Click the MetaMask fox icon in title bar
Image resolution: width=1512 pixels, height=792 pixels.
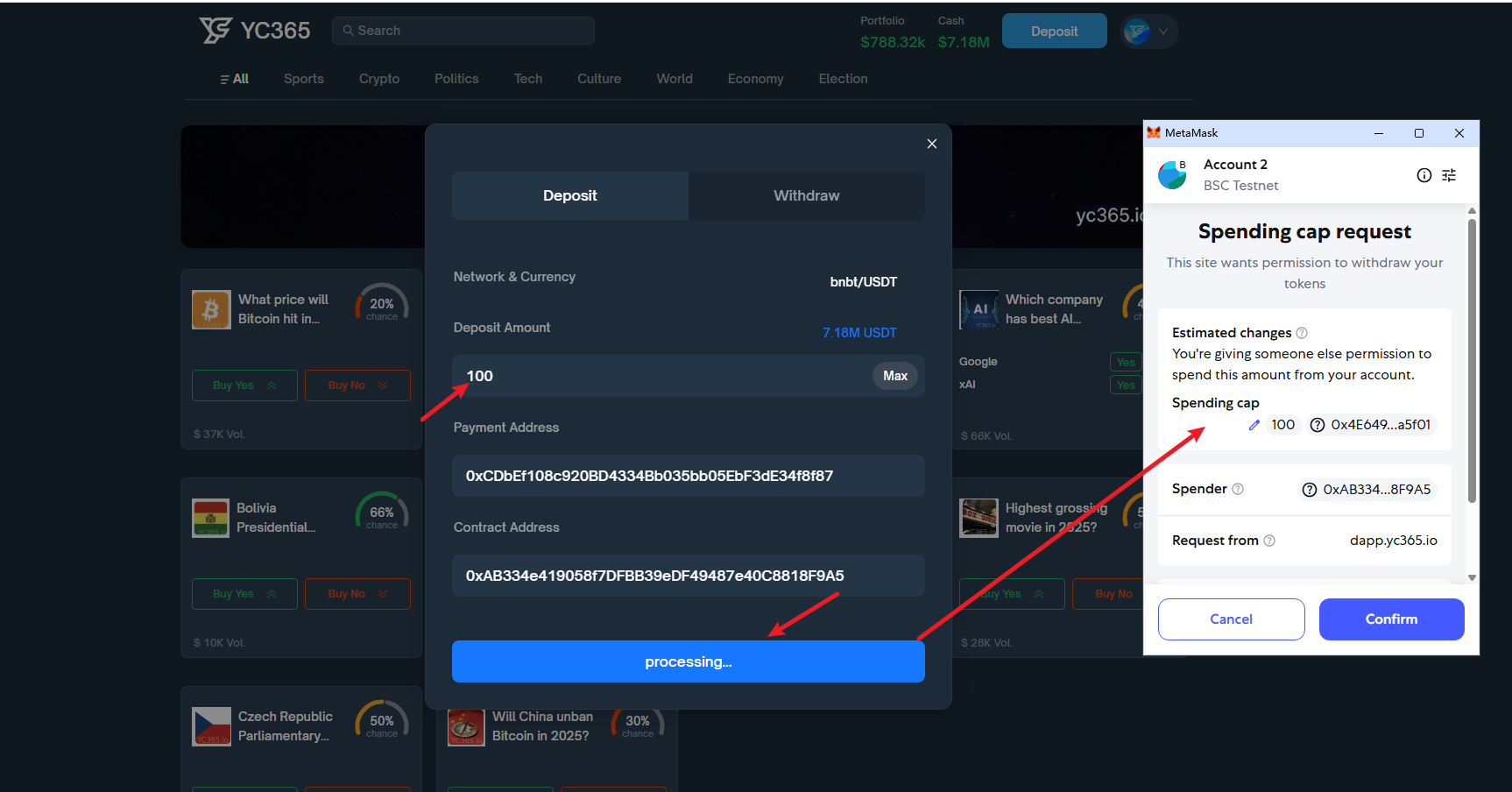point(1154,132)
